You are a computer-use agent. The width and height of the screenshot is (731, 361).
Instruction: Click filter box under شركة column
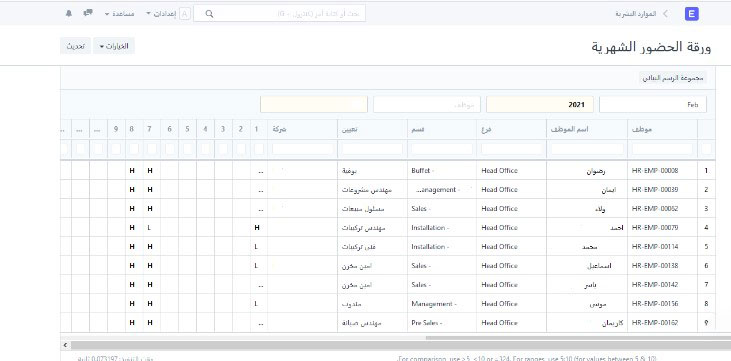click(x=303, y=149)
